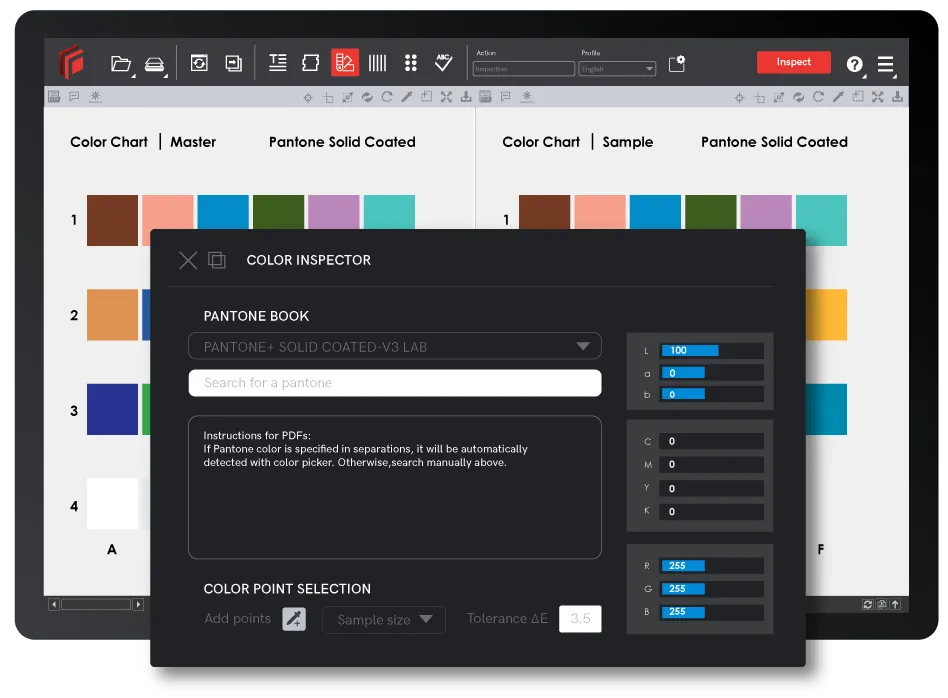Click the orange swatch in Master chart row 2
This screenshot has height=698, width=948.
point(112,315)
